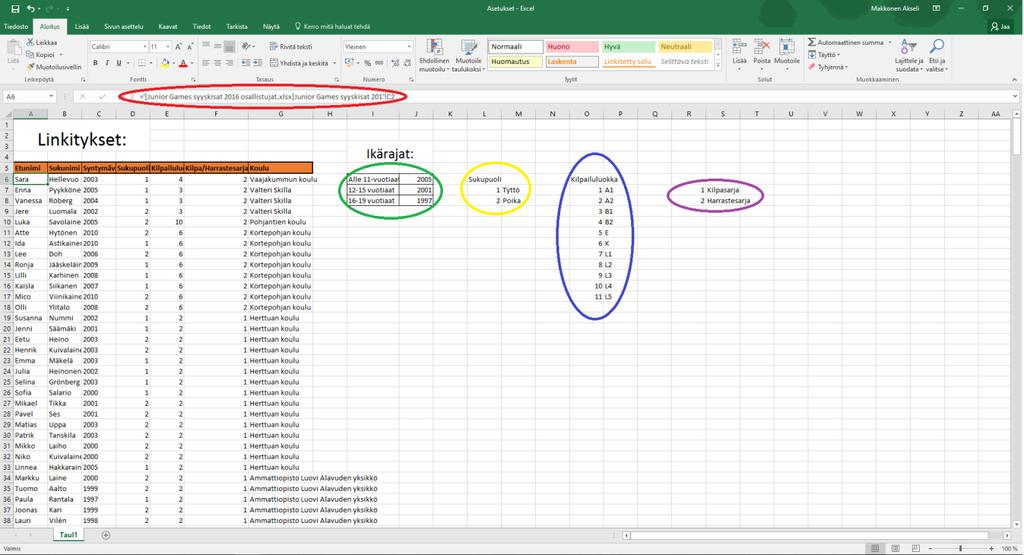Open the Muotoile cell format menu

787,52
